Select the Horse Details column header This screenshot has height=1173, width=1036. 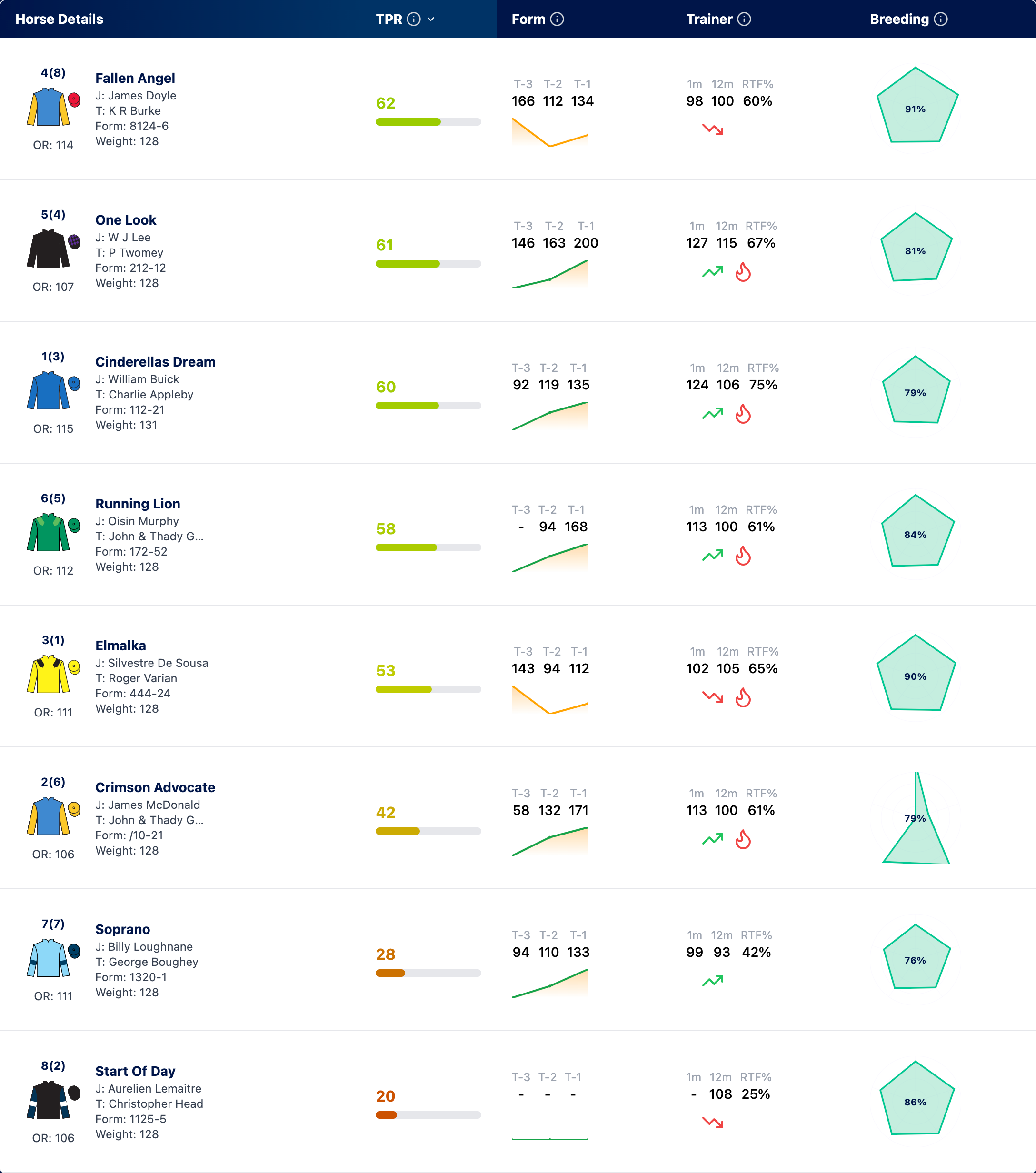59,19
